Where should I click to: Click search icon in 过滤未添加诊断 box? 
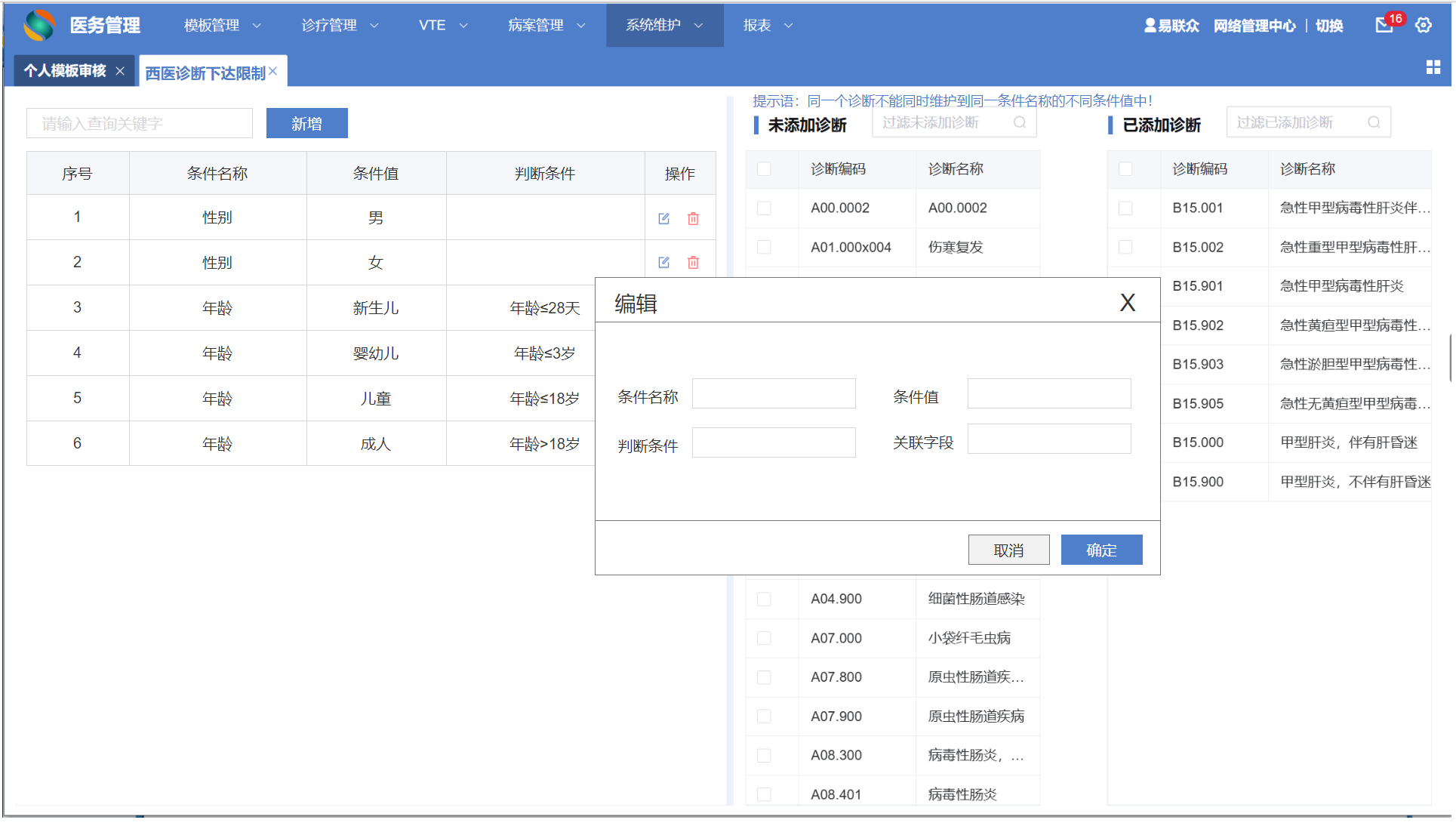[1019, 122]
